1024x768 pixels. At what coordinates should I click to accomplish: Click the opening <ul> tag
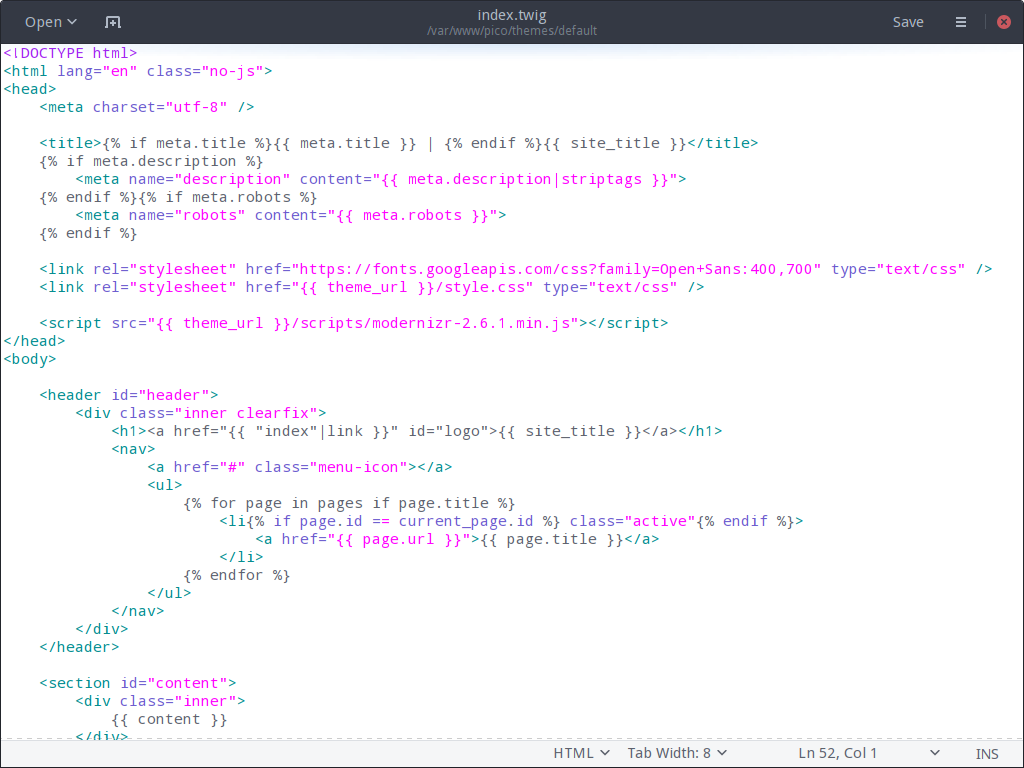pyautogui.click(x=165, y=485)
